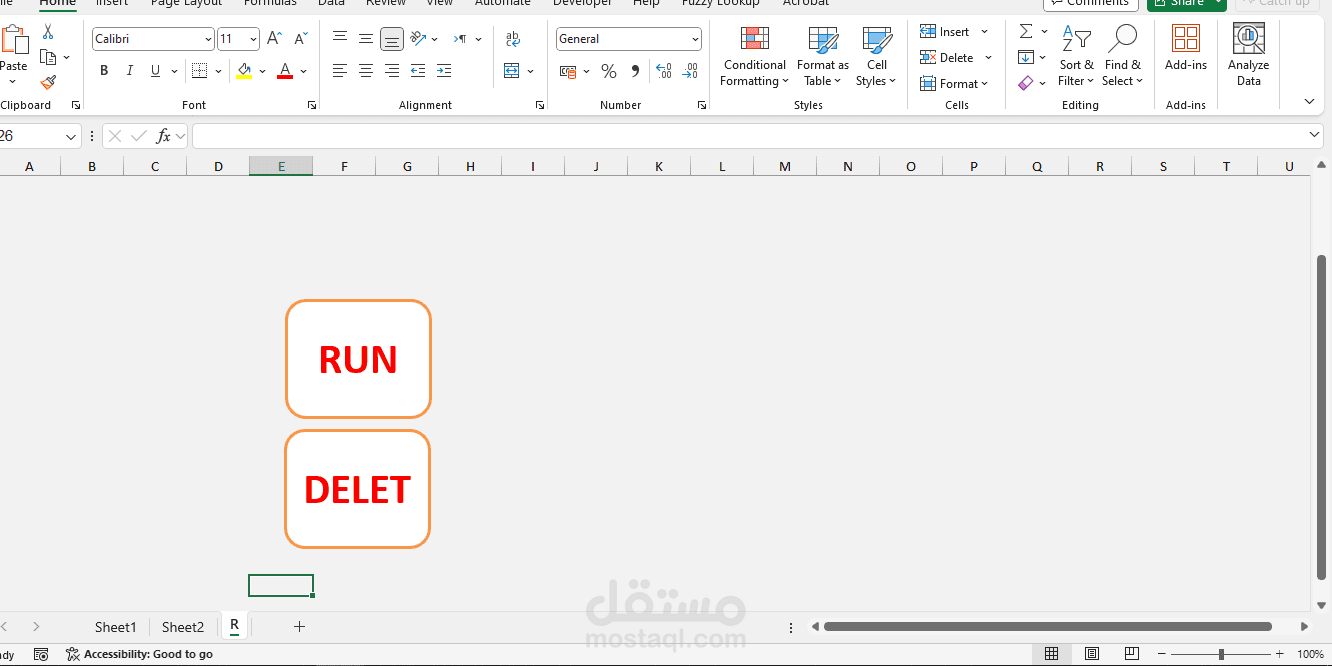Click the Orientation text angle icon
Screen dimensions: 1332x666
click(x=418, y=38)
